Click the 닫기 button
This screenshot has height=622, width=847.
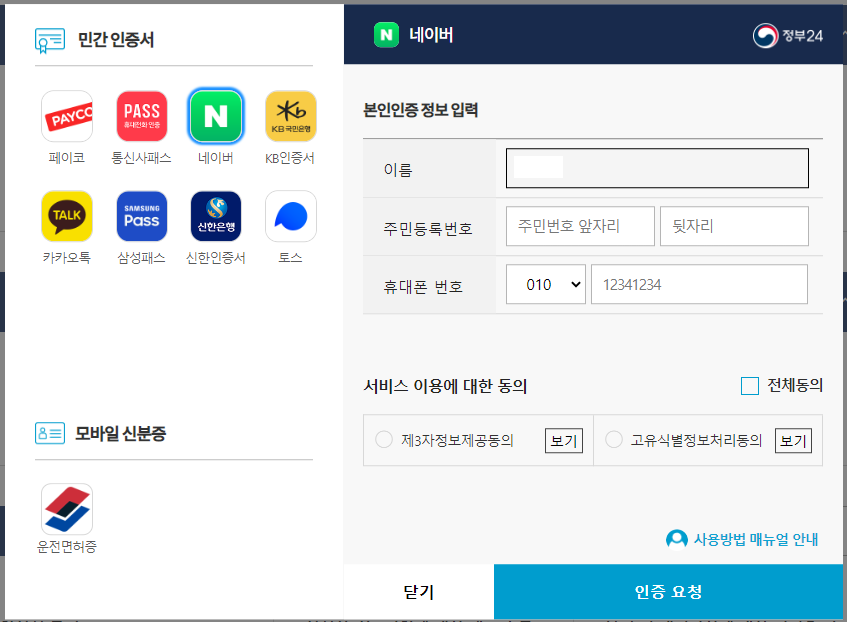click(419, 592)
